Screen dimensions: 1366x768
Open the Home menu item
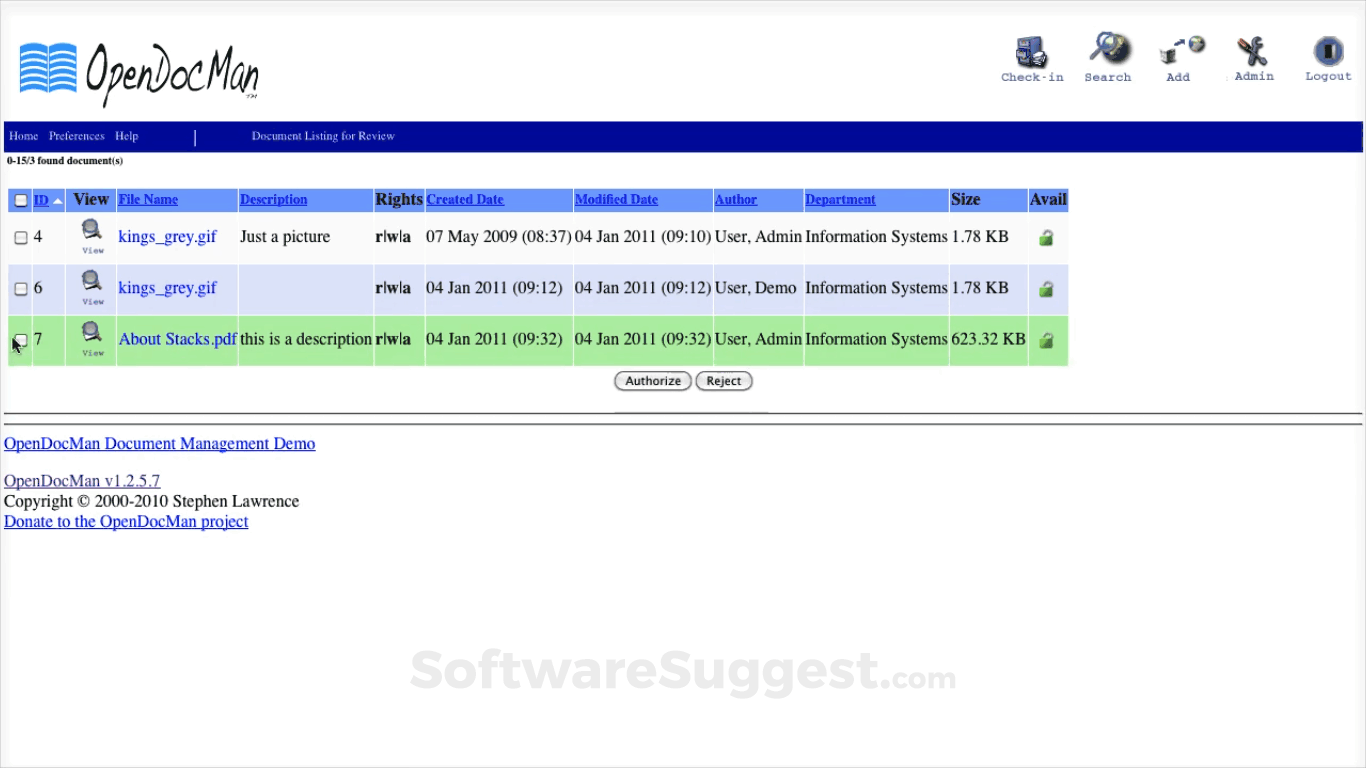tap(23, 136)
